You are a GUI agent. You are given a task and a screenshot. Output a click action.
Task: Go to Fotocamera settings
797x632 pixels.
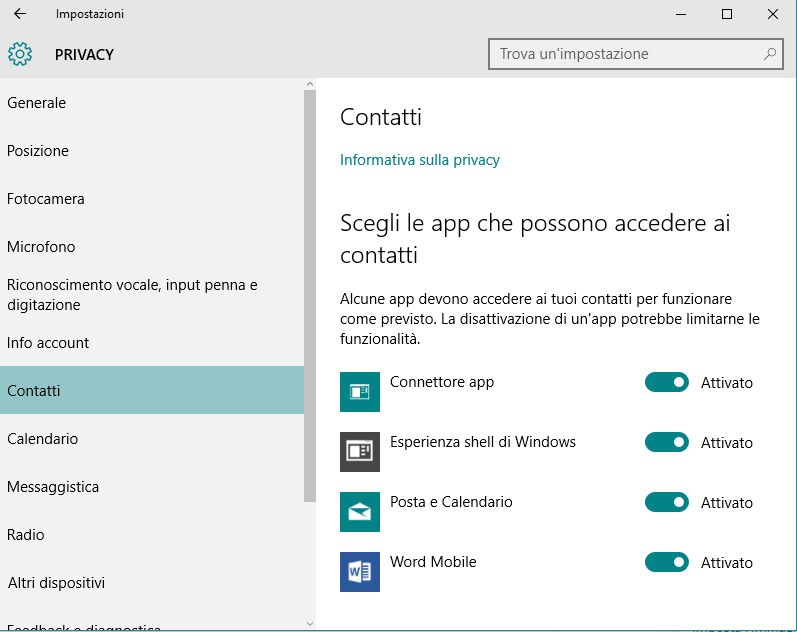pos(46,199)
